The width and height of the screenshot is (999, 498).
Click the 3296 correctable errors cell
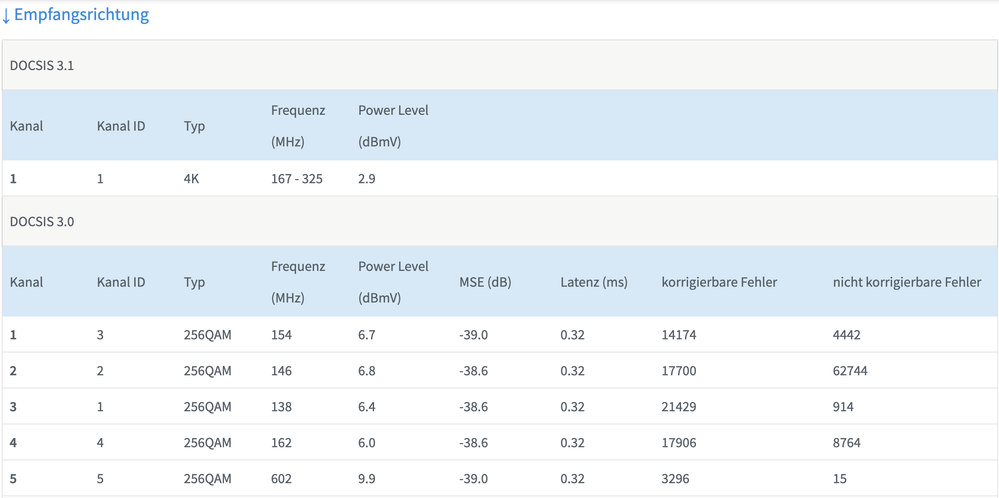(675, 479)
